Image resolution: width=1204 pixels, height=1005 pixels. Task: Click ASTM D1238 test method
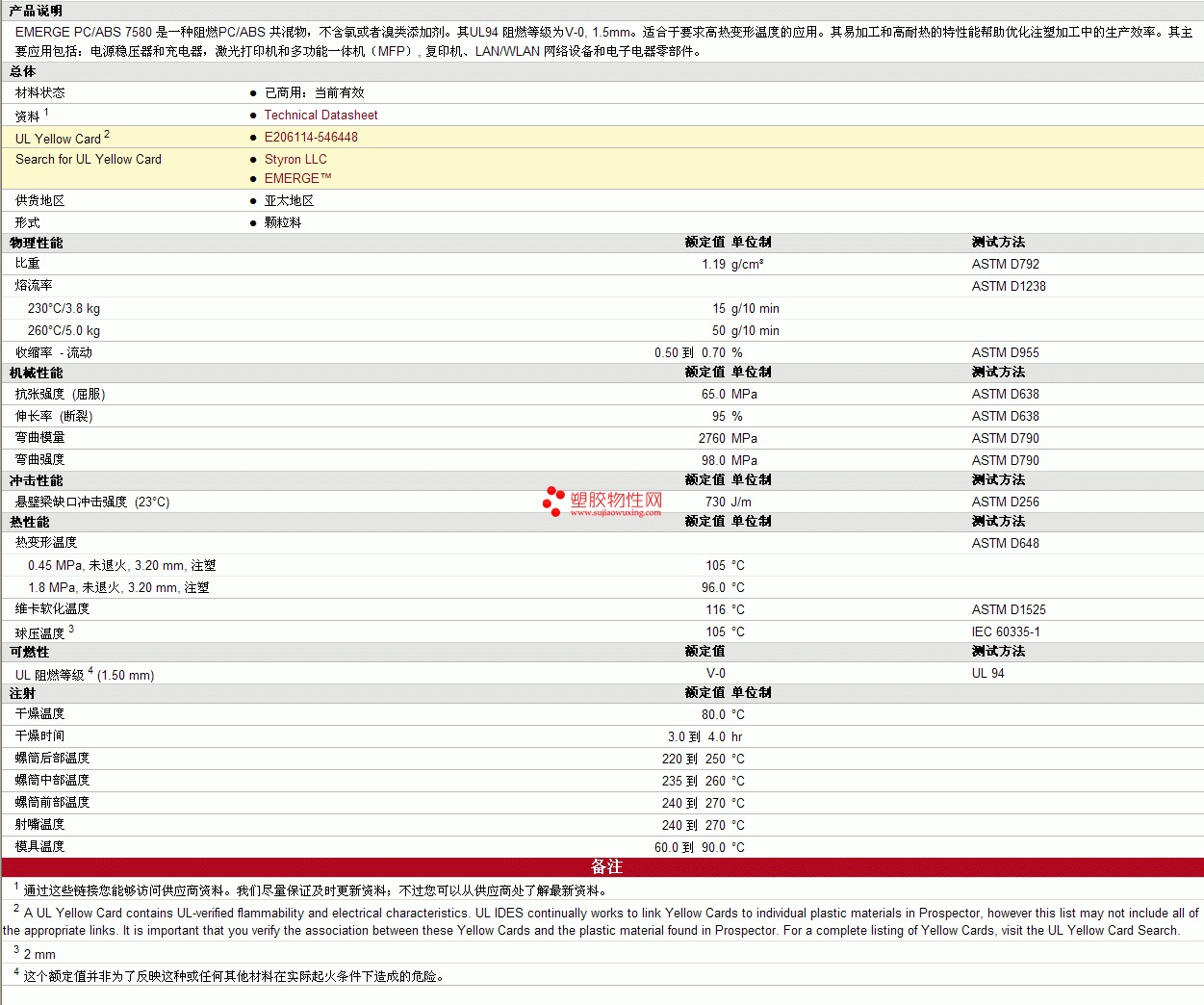point(1009,286)
